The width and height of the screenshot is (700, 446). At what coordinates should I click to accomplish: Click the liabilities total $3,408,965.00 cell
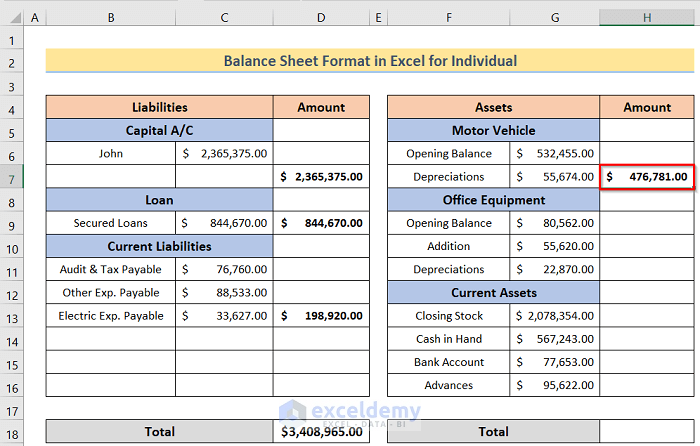click(x=321, y=432)
